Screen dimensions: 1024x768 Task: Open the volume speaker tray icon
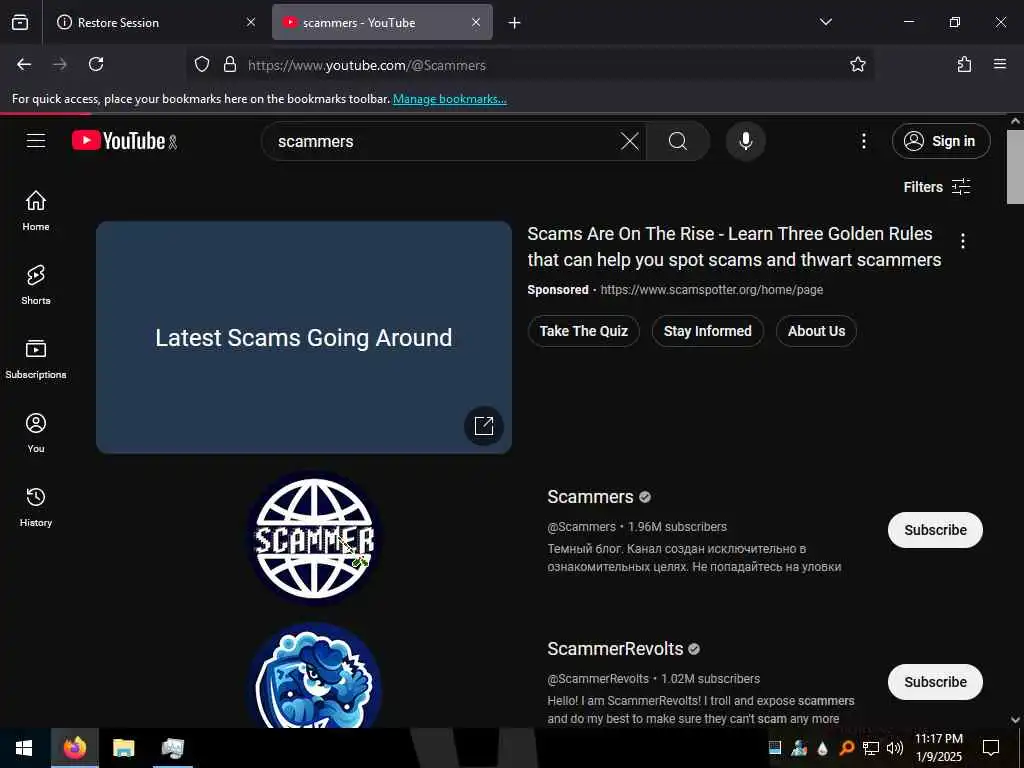(895, 748)
